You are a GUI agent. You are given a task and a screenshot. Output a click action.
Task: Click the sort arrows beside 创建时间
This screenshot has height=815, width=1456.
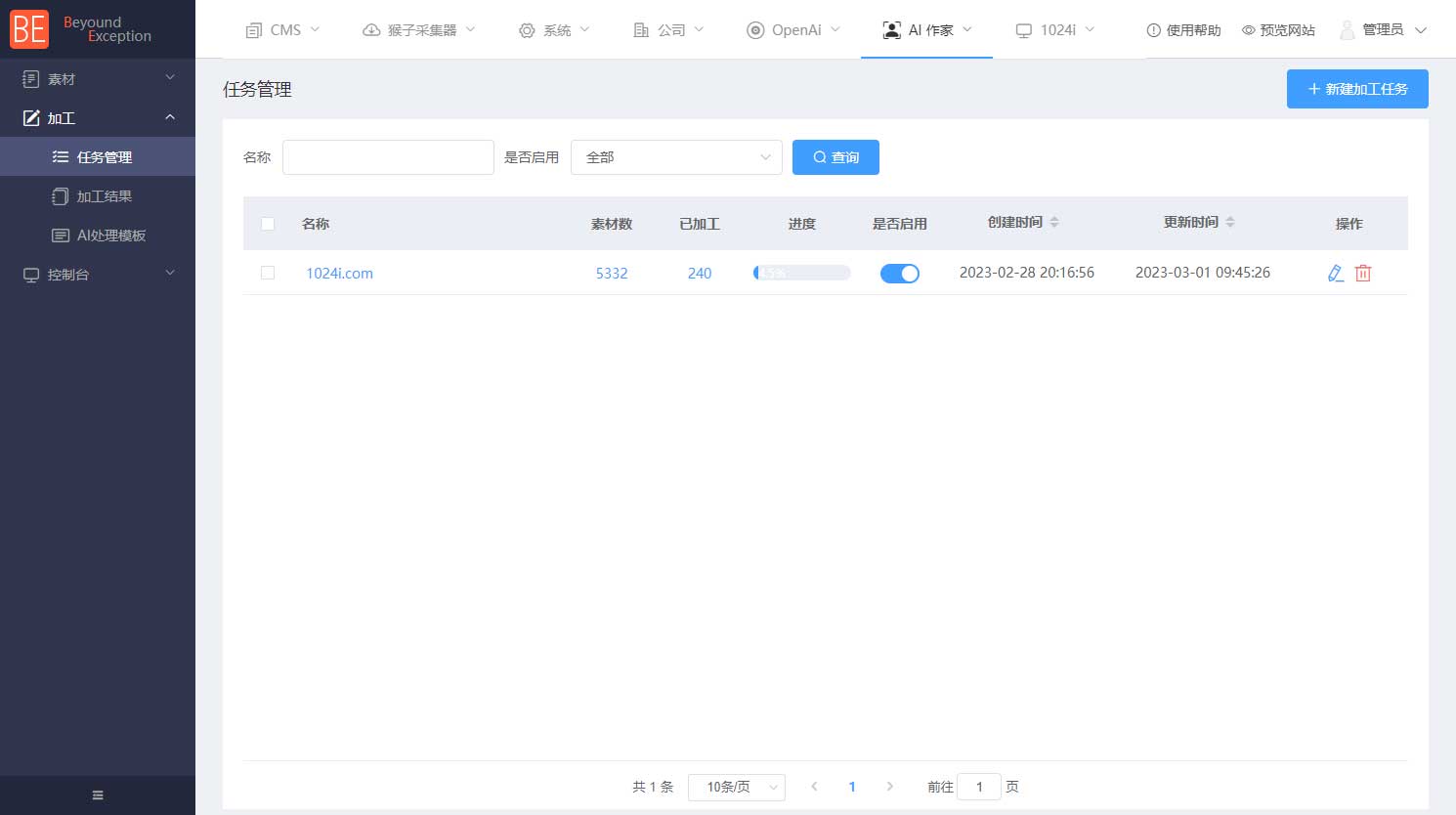[x=1054, y=223]
